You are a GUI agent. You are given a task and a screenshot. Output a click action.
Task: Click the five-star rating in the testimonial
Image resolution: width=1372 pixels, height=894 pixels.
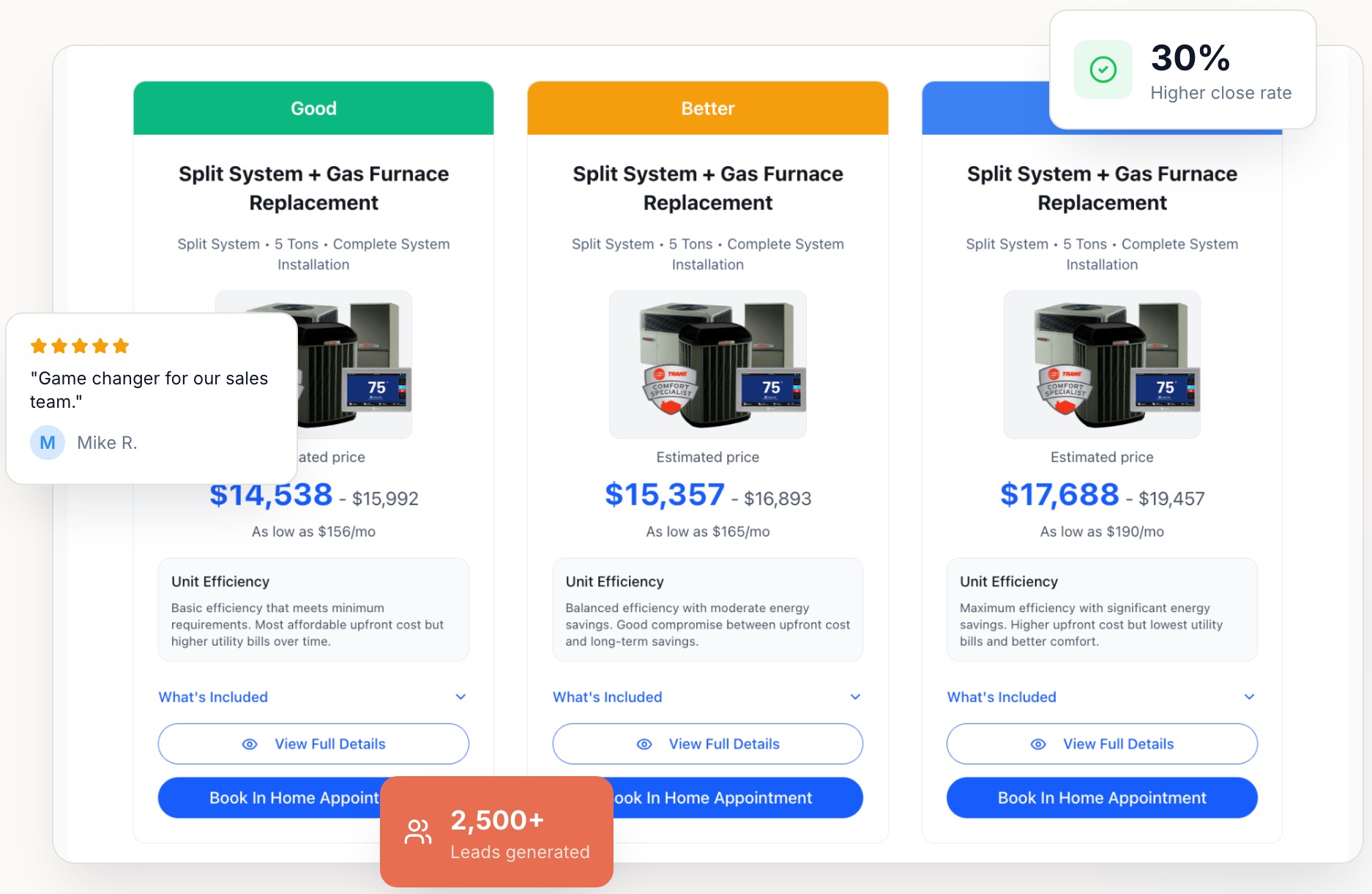tap(80, 346)
